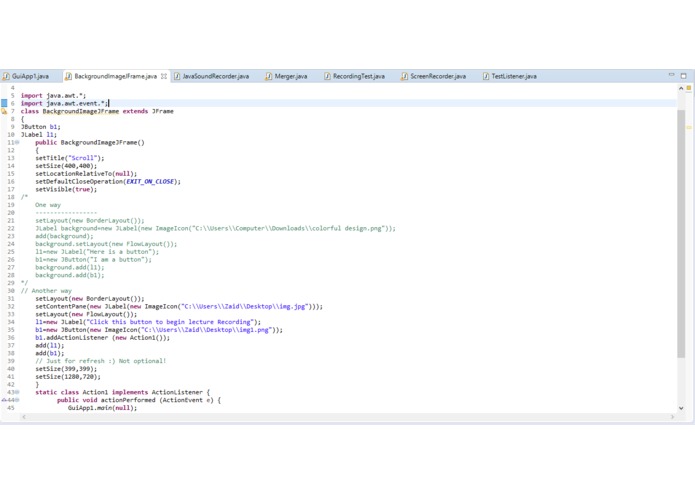Click the "add(l1);" line
The image size is (695, 494).
click(50, 346)
